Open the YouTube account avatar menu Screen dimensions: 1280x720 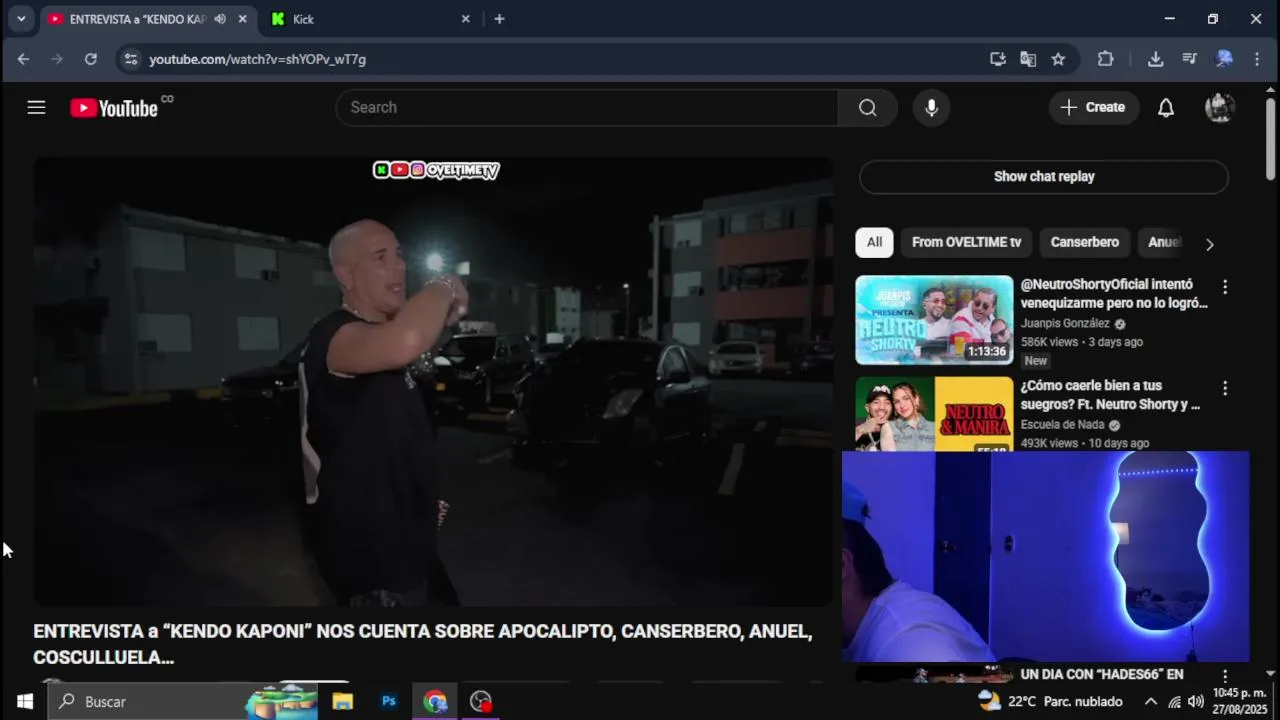(1220, 107)
